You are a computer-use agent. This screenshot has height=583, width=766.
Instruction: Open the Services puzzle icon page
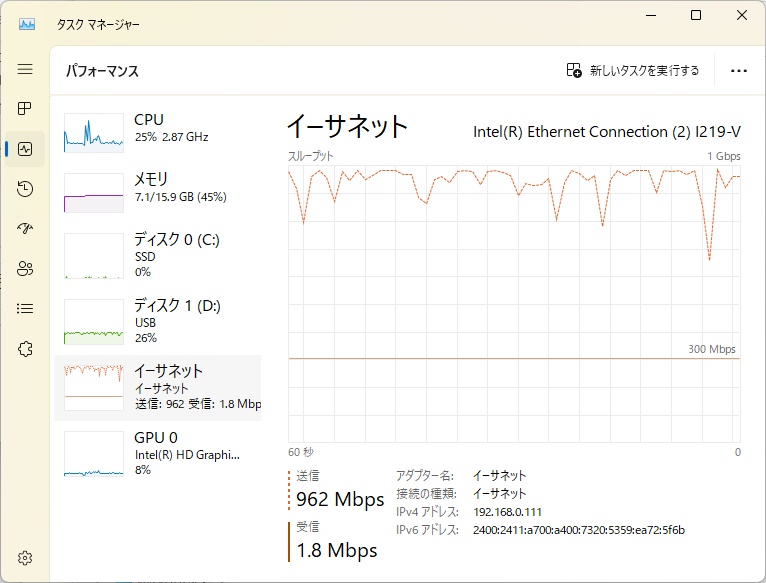coord(25,349)
